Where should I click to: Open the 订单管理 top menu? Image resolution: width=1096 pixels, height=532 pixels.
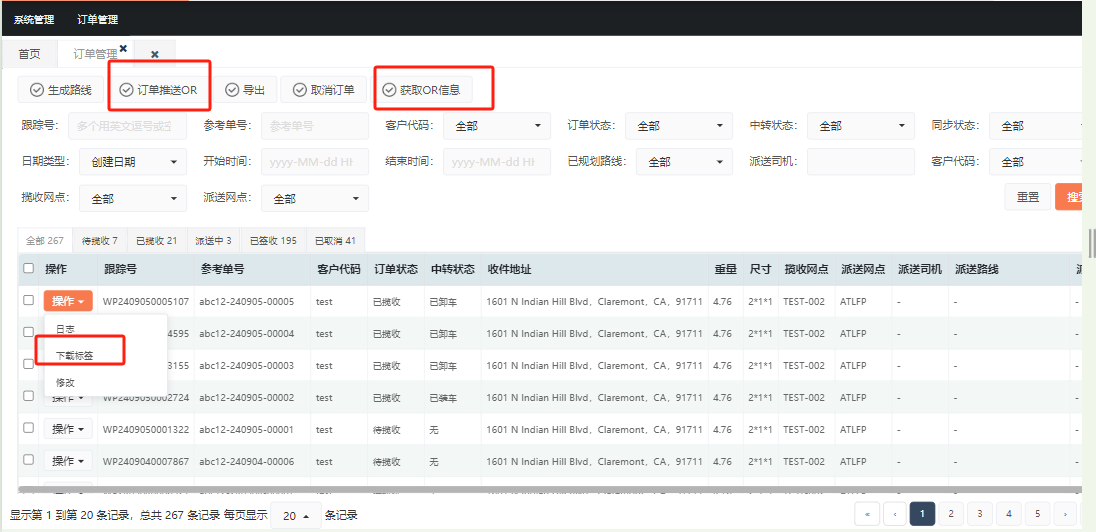pyautogui.click(x=97, y=20)
